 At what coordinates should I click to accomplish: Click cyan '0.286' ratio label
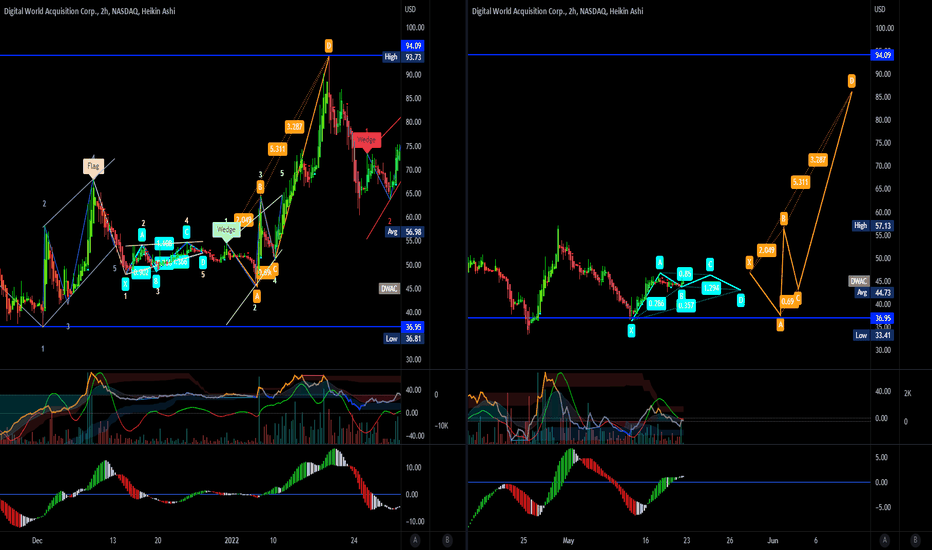(656, 303)
